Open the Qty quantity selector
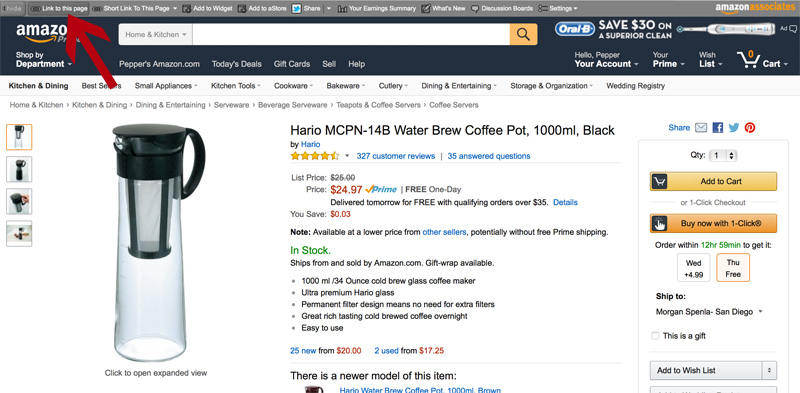Viewport: 800px width, 393px height. pos(724,156)
